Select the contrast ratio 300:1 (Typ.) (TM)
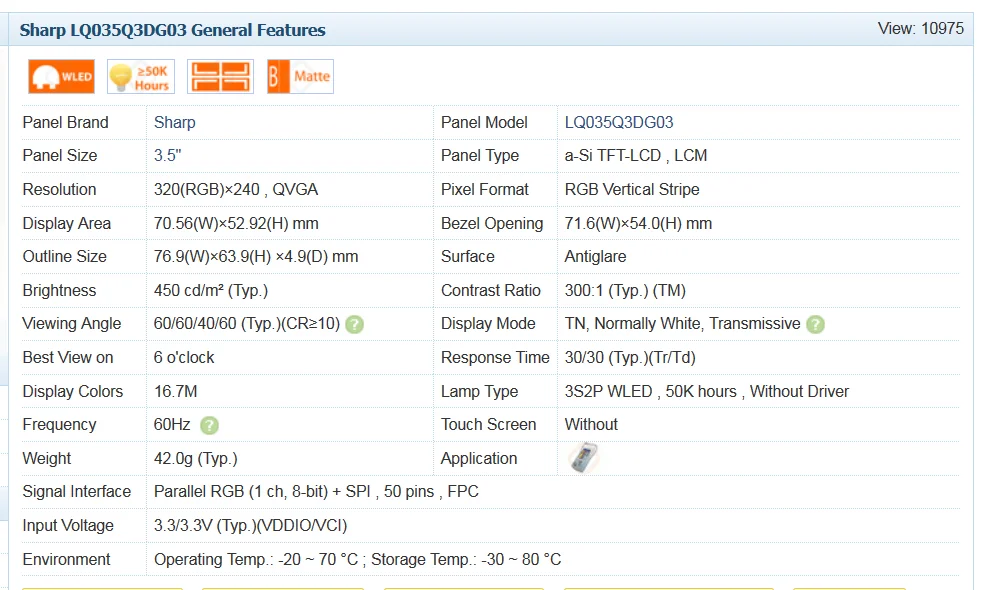The width and height of the screenshot is (981, 590). click(x=625, y=290)
